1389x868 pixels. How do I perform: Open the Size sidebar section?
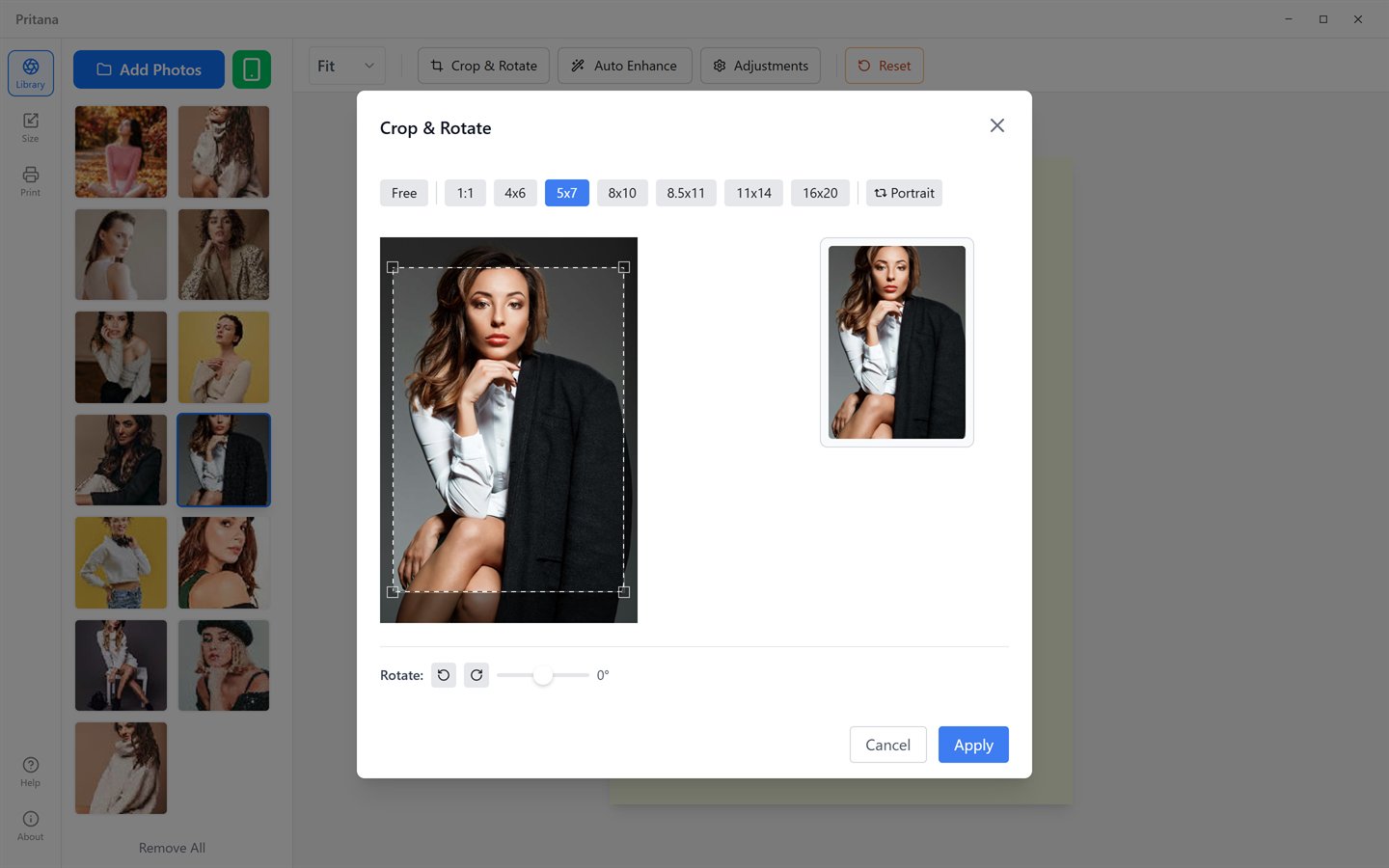(x=30, y=127)
